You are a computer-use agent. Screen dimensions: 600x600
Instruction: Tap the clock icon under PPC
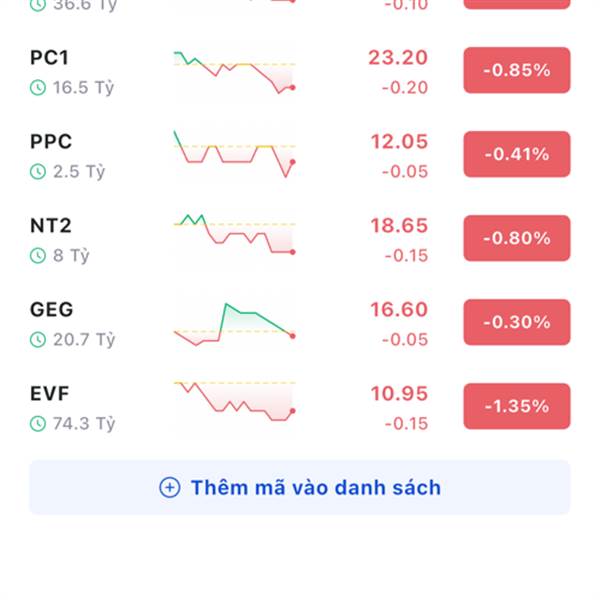(38, 171)
